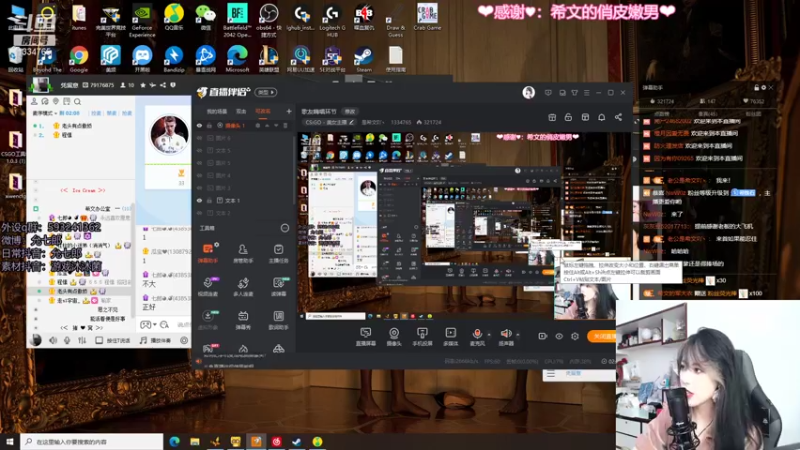The height and width of the screenshot is (450, 800).
Task: Delete the 摄像头 1 layer with the trash icon
Action: tap(285, 126)
